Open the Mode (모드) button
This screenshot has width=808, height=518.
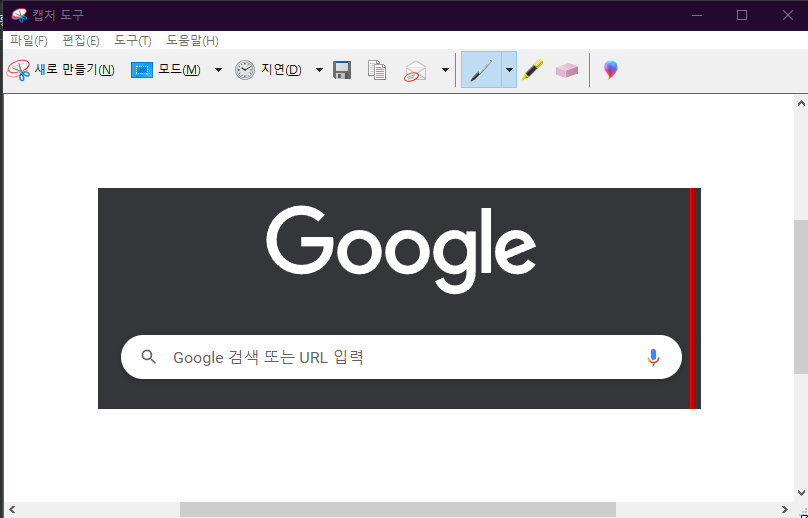[x=166, y=70]
